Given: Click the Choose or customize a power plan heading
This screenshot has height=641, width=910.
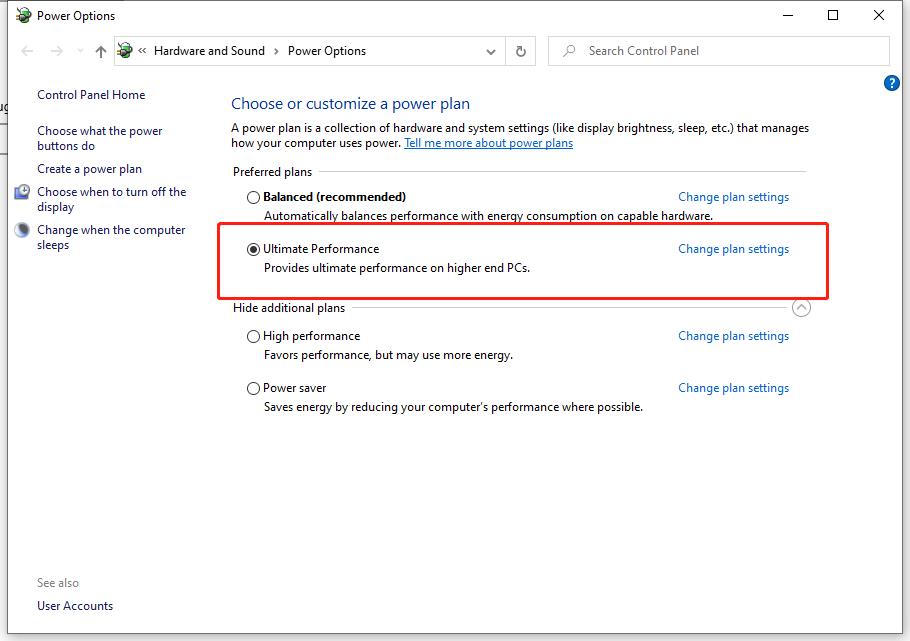Looking at the screenshot, I should point(351,103).
